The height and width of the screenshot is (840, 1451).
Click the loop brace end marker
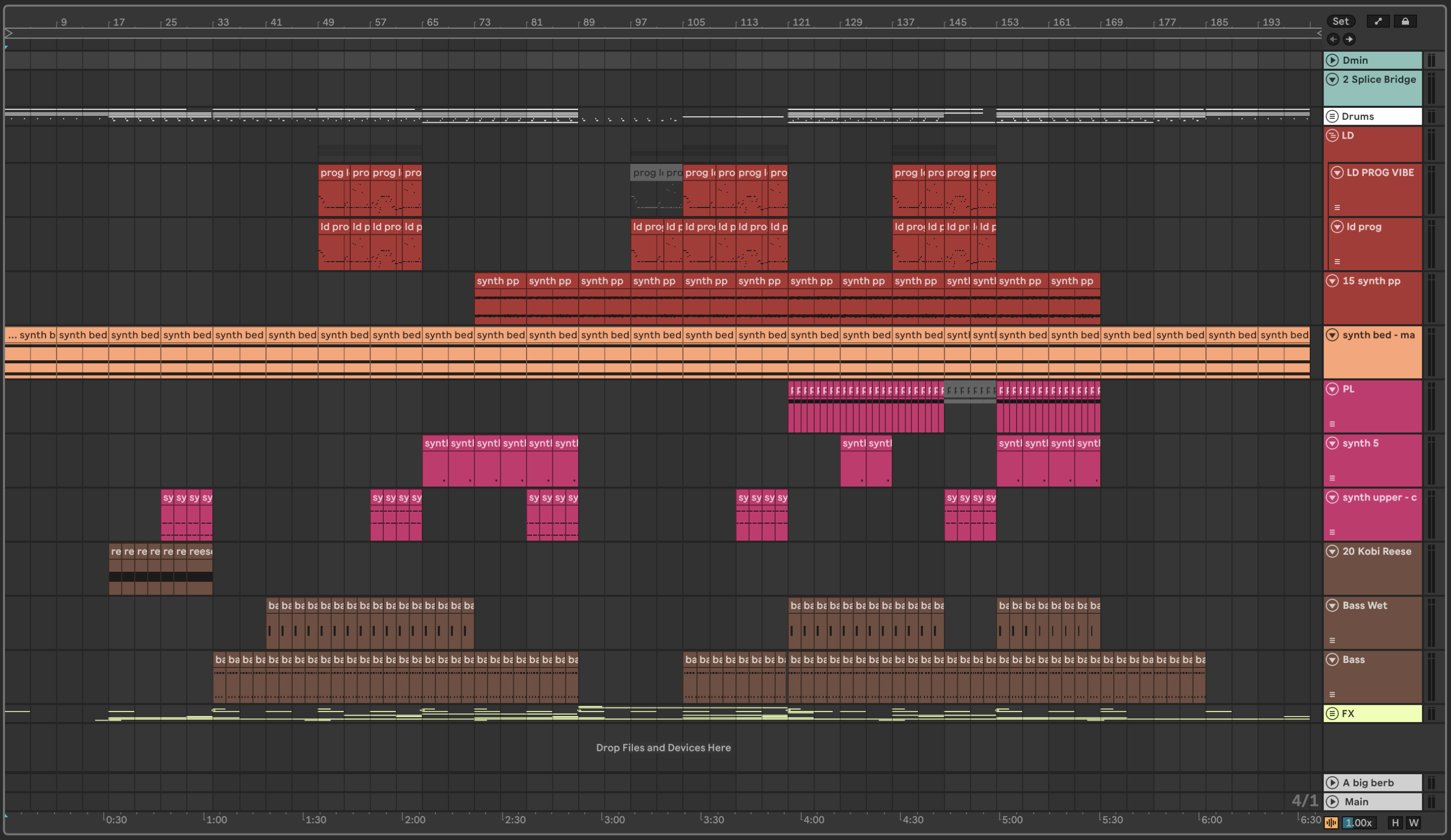(1319, 33)
